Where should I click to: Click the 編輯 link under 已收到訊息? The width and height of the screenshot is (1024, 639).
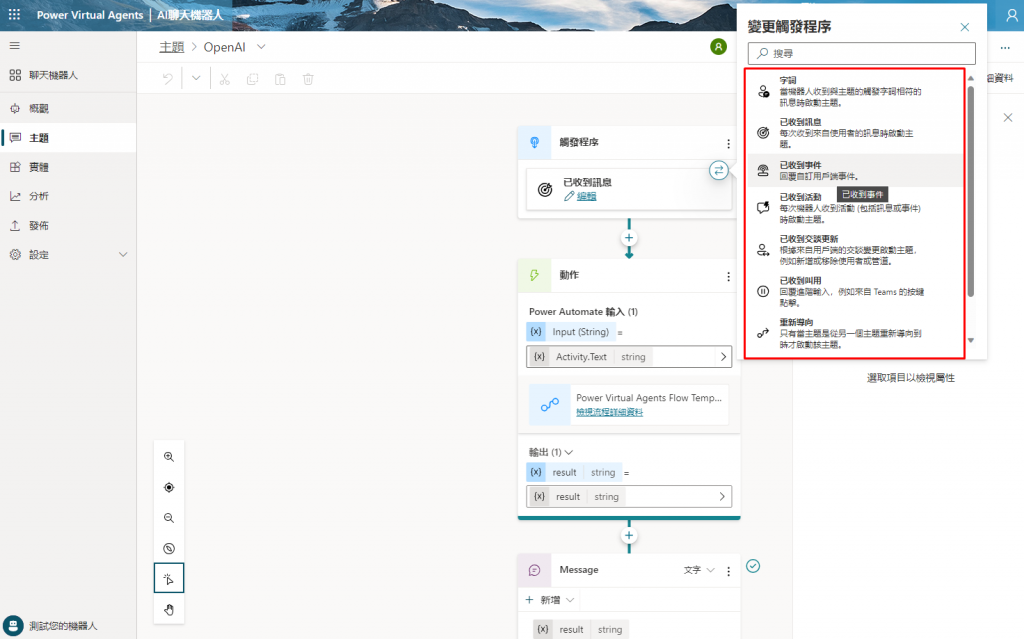click(x=586, y=196)
